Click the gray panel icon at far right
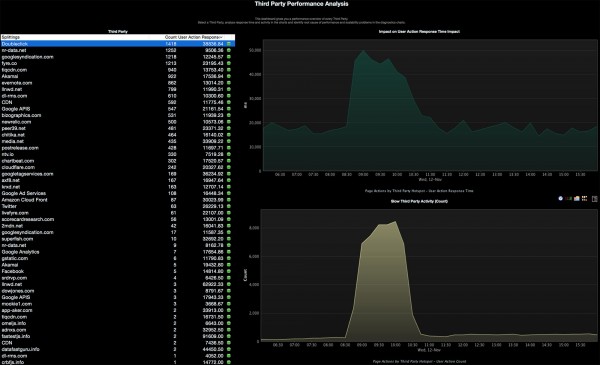Image resolution: width=600 pixels, height=365 pixels. point(595,199)
